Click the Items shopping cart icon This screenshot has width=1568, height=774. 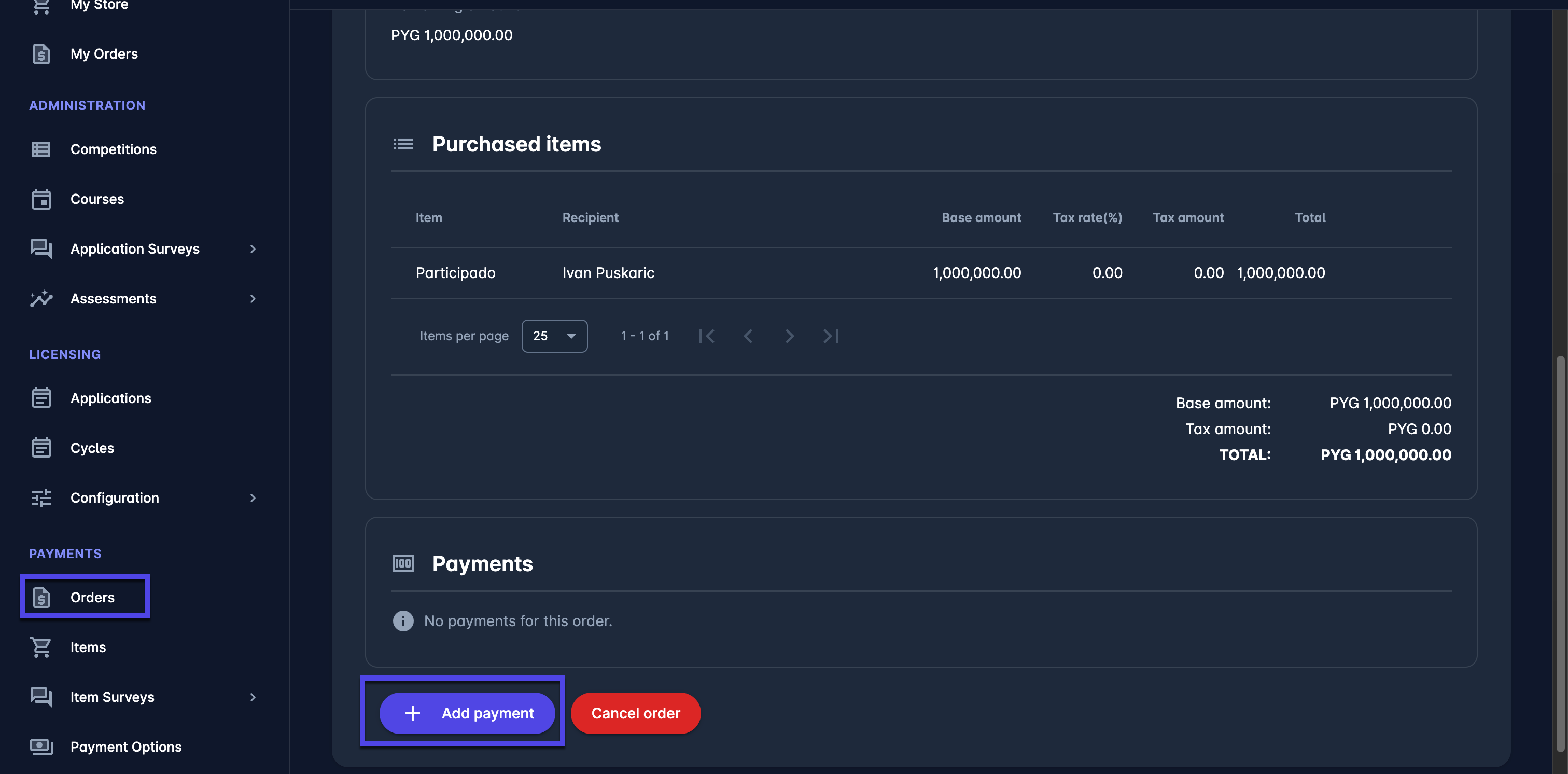(41, 647)
